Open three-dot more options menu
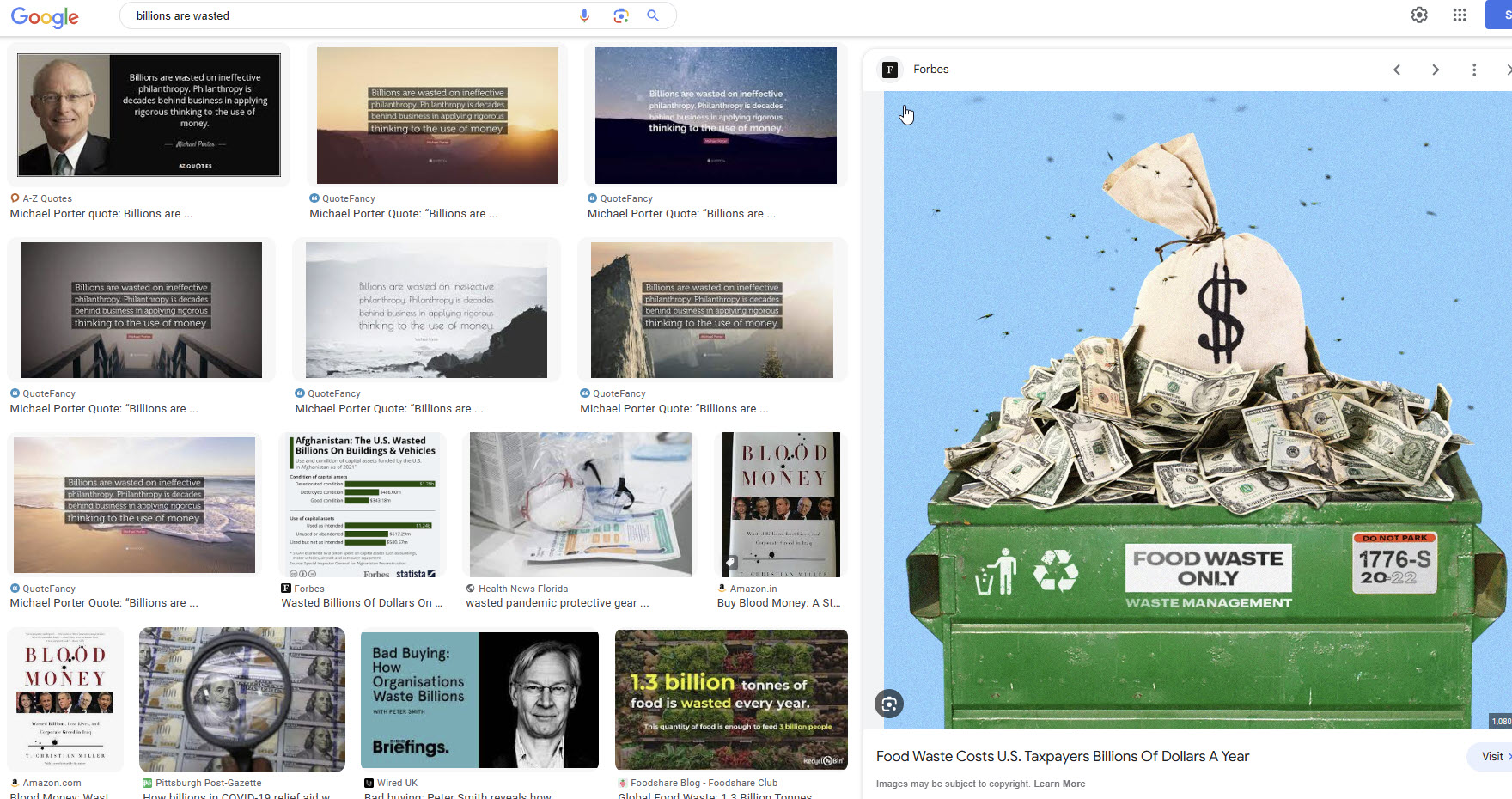This screenshot has width=1512, height=799. pyautogui.click(x=1473, y=70)
